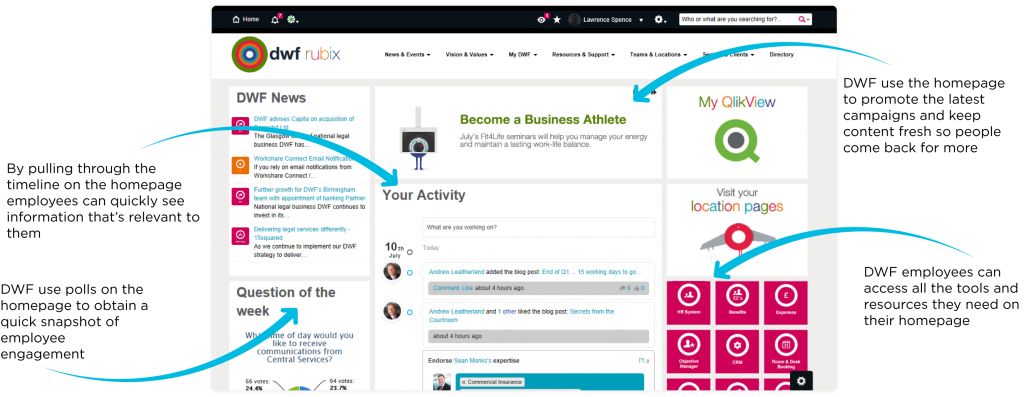Open the help [?] on Endorse panel
The width and height of the screenshot is (1024, 397).
(641, 360)
